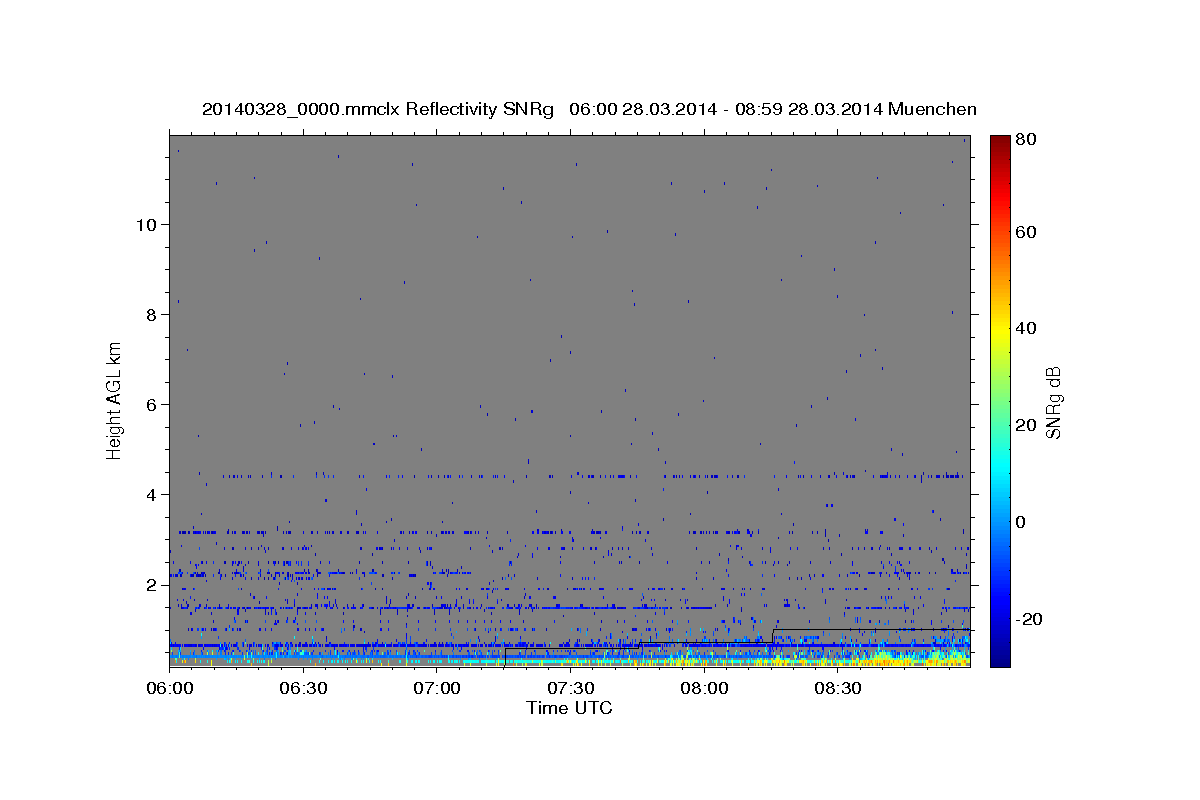Viewport: 1200px width, 800px height.
Task: Click height axis label '10'
Action: click(x=145, y=224)
